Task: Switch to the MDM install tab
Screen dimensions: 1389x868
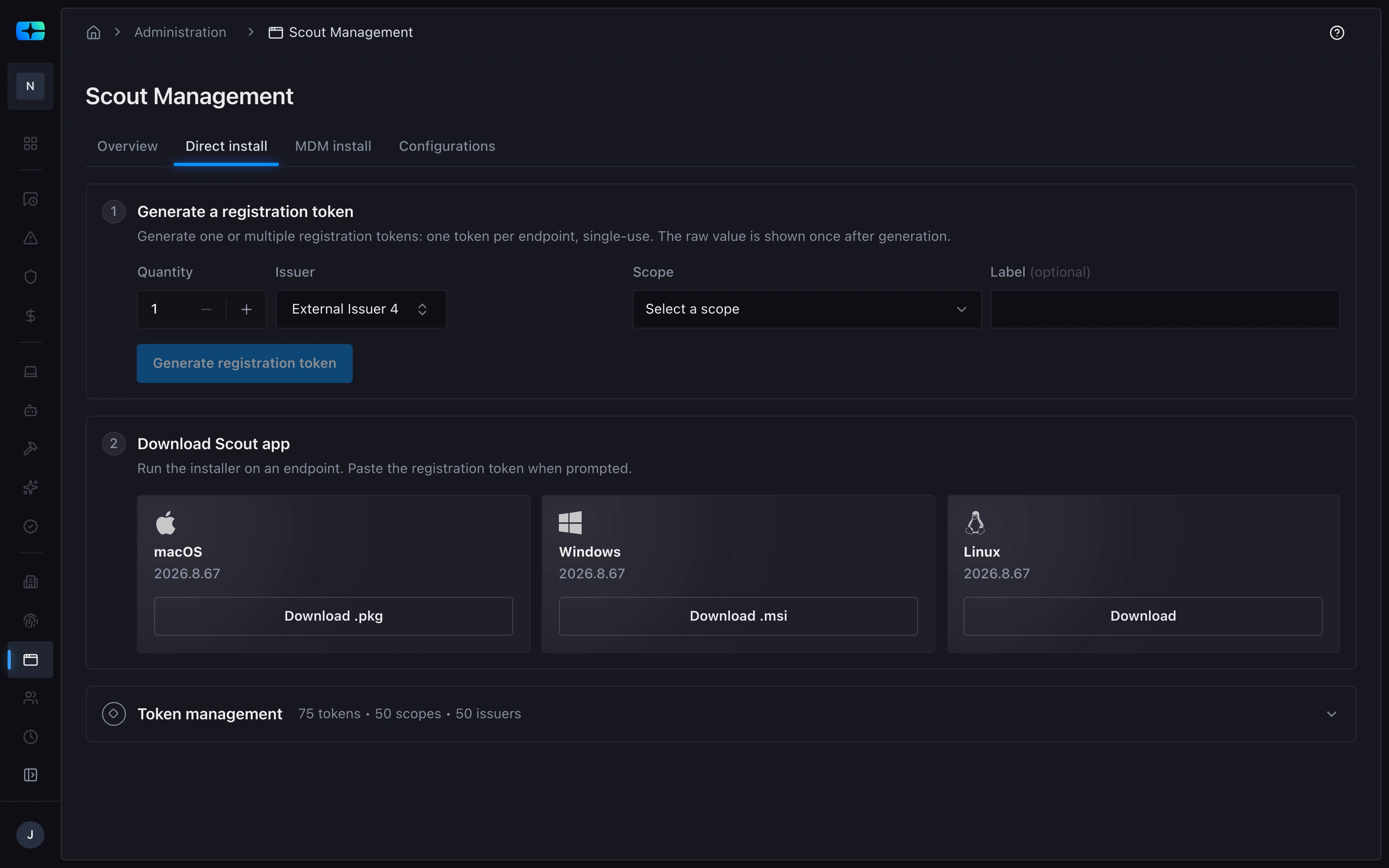Action: pyautogui.click(x=333, y=146)
